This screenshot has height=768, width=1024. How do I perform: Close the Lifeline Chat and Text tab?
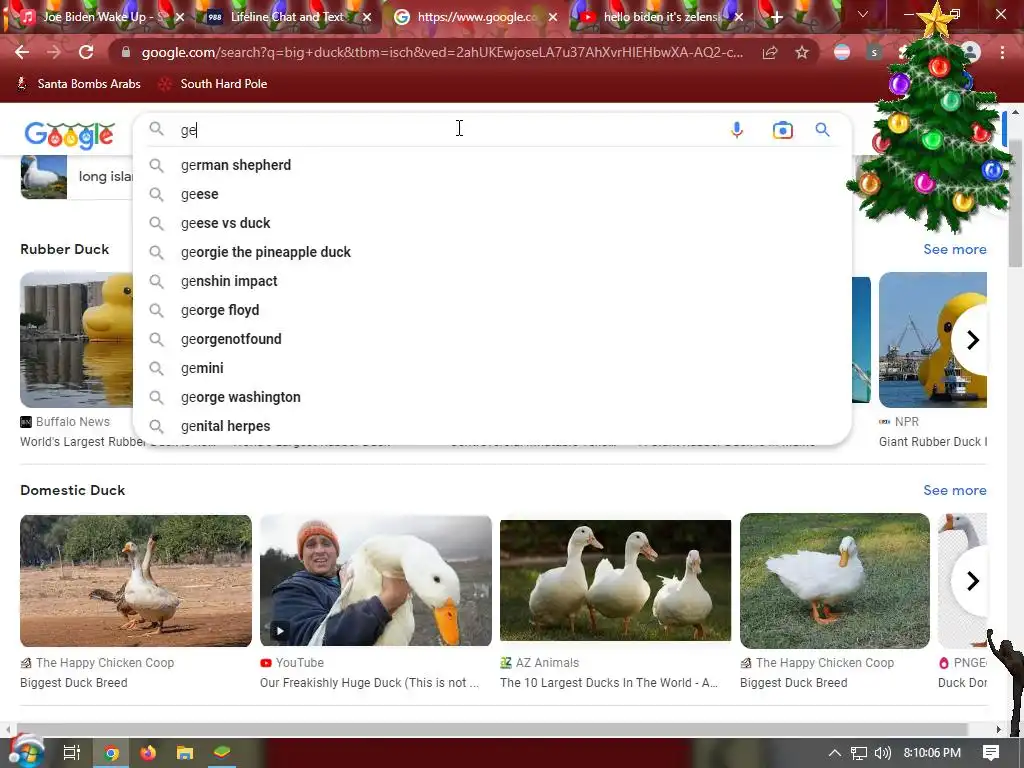tap(367, 17)
